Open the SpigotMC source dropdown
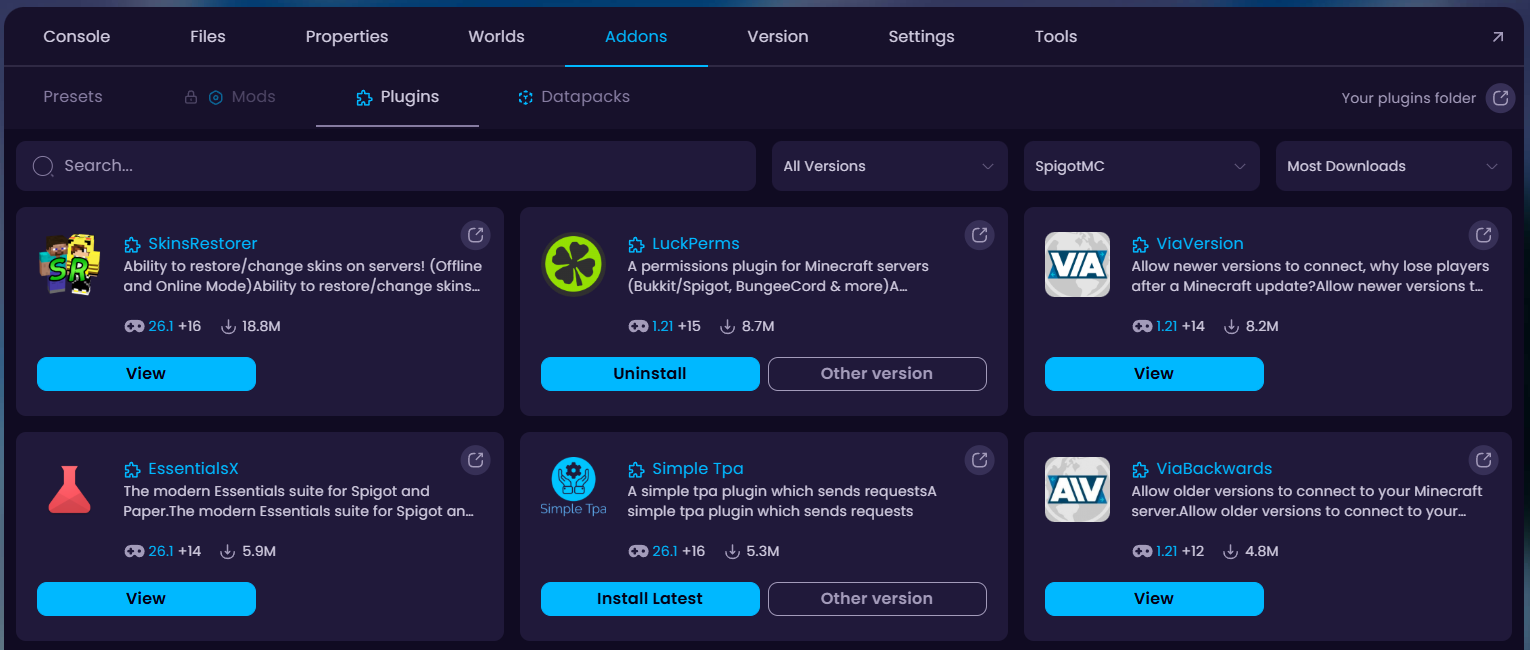 (x=1142, y=166)
